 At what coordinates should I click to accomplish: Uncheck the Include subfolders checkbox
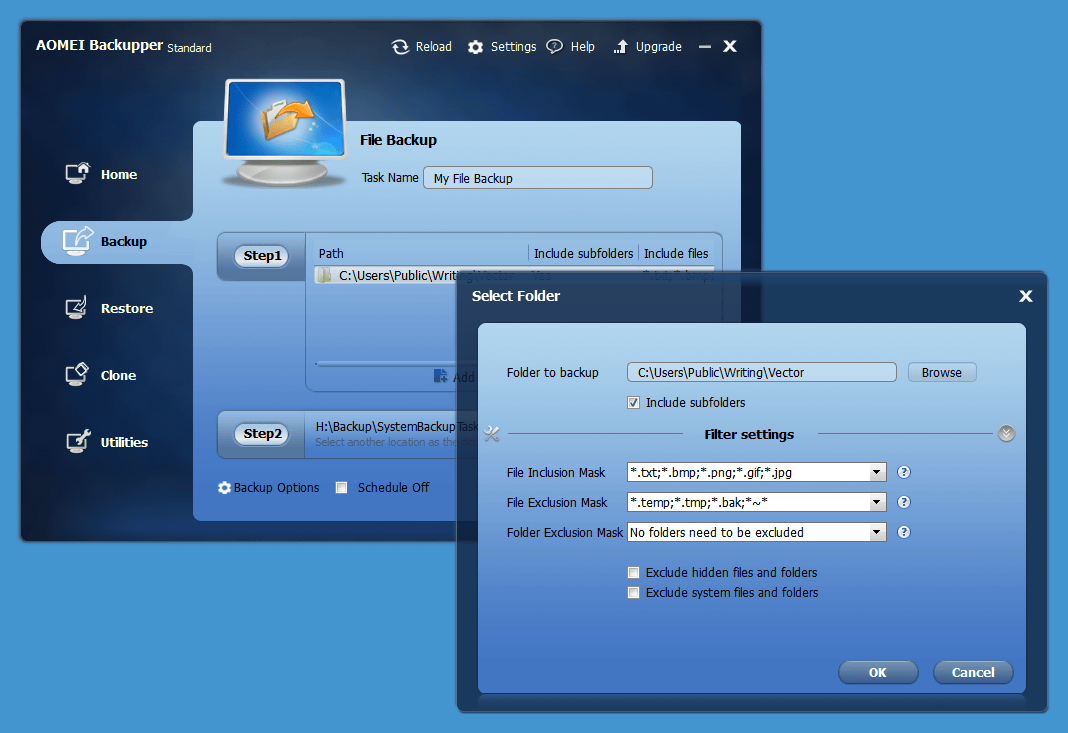(x=633, y=403)
